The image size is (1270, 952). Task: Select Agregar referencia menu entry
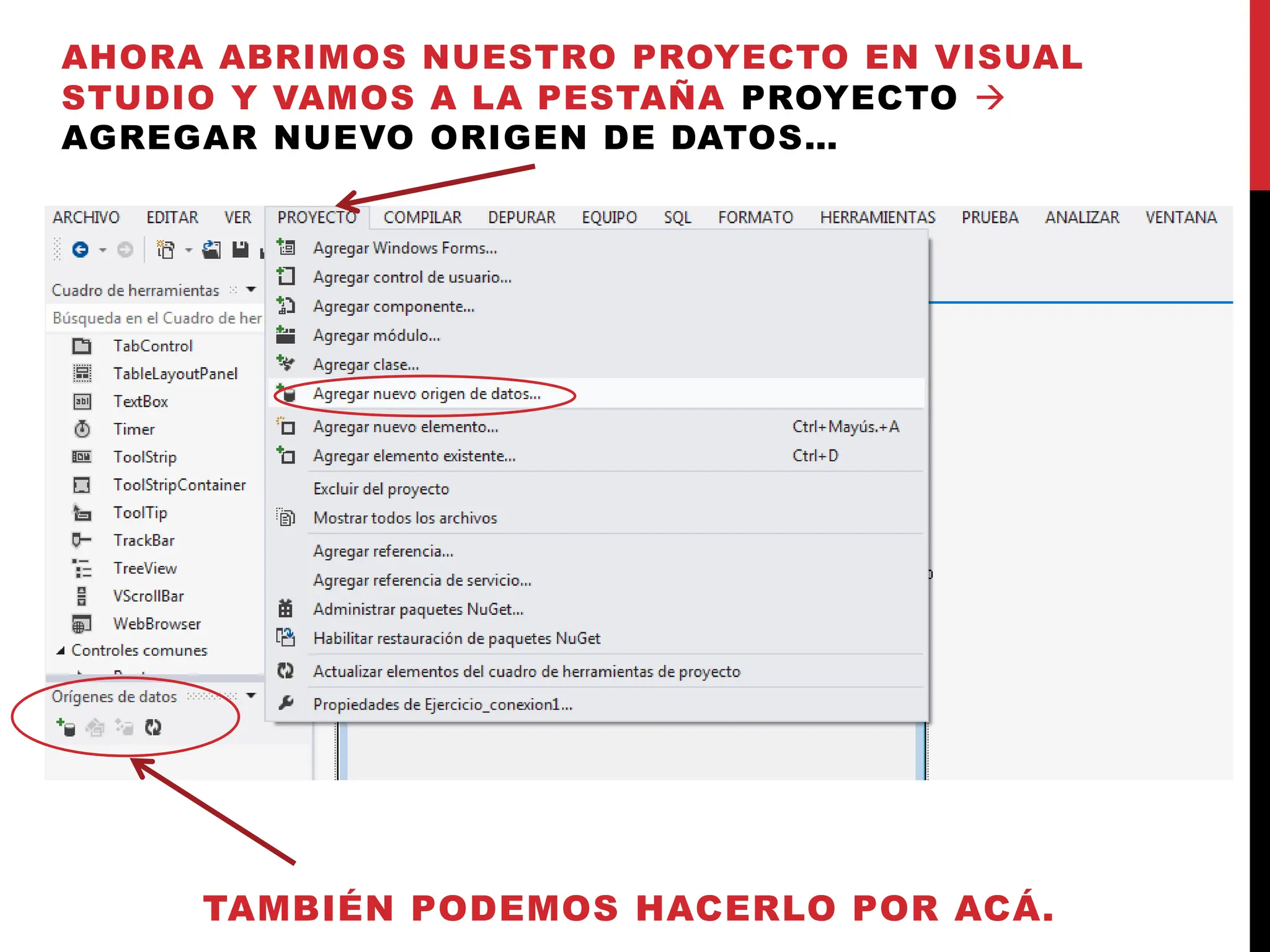pyautogui.click(x=597, y=551)
